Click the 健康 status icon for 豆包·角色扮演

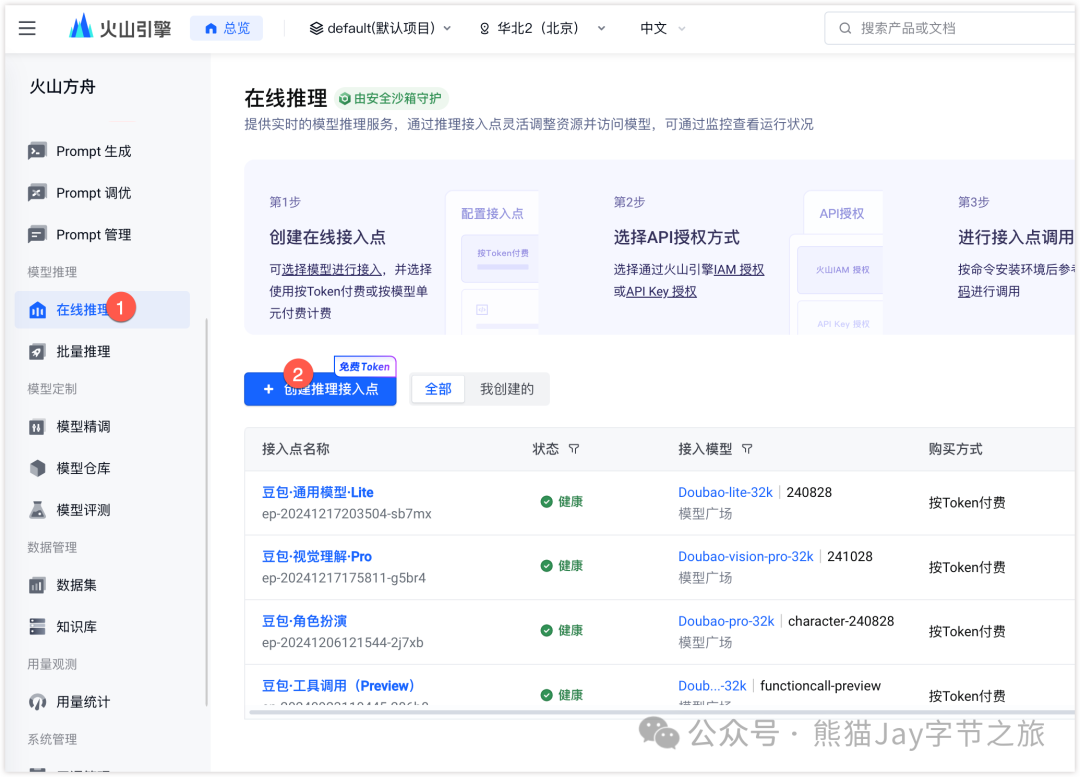click(546, 630)
